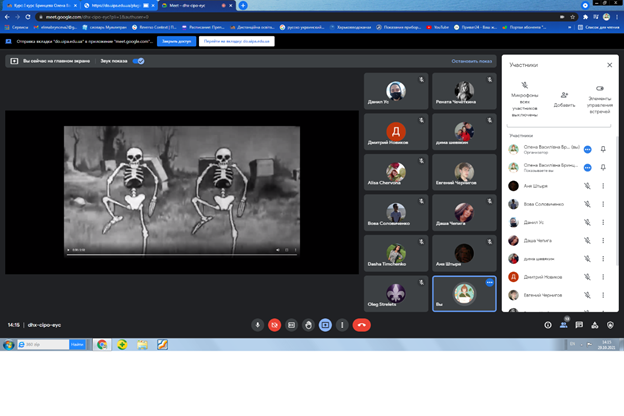Close the participants panel
624x416 pixels.
point(609,65)
